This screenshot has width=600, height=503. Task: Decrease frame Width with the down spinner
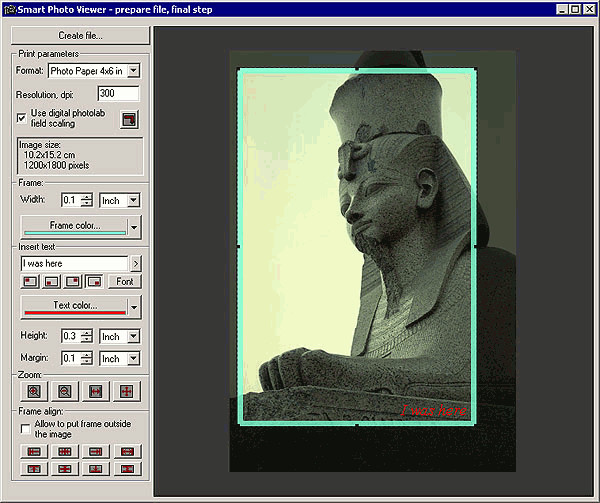pos(87,203)
